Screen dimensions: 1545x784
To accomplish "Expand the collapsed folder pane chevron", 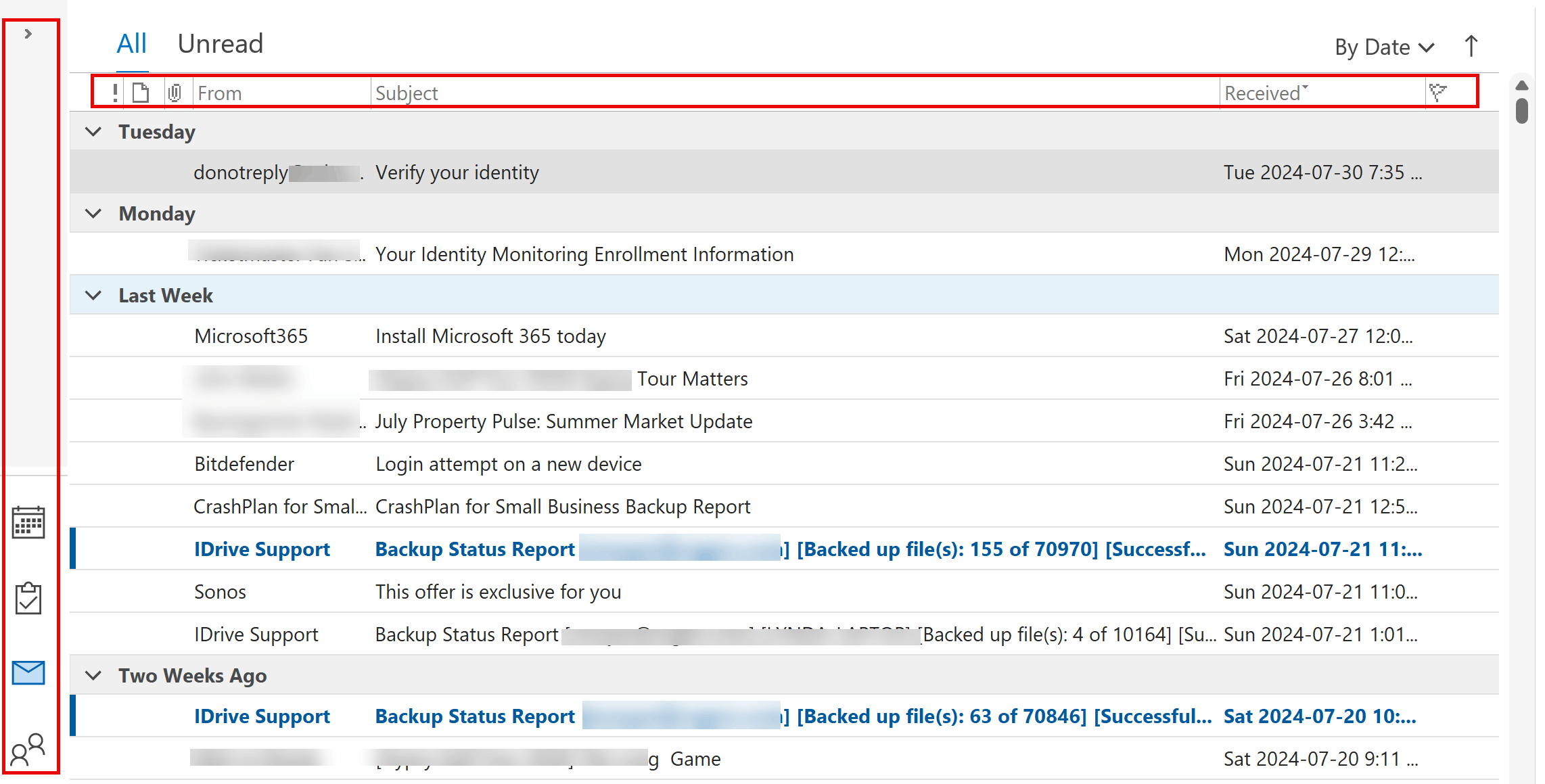I will click(28, 34).
